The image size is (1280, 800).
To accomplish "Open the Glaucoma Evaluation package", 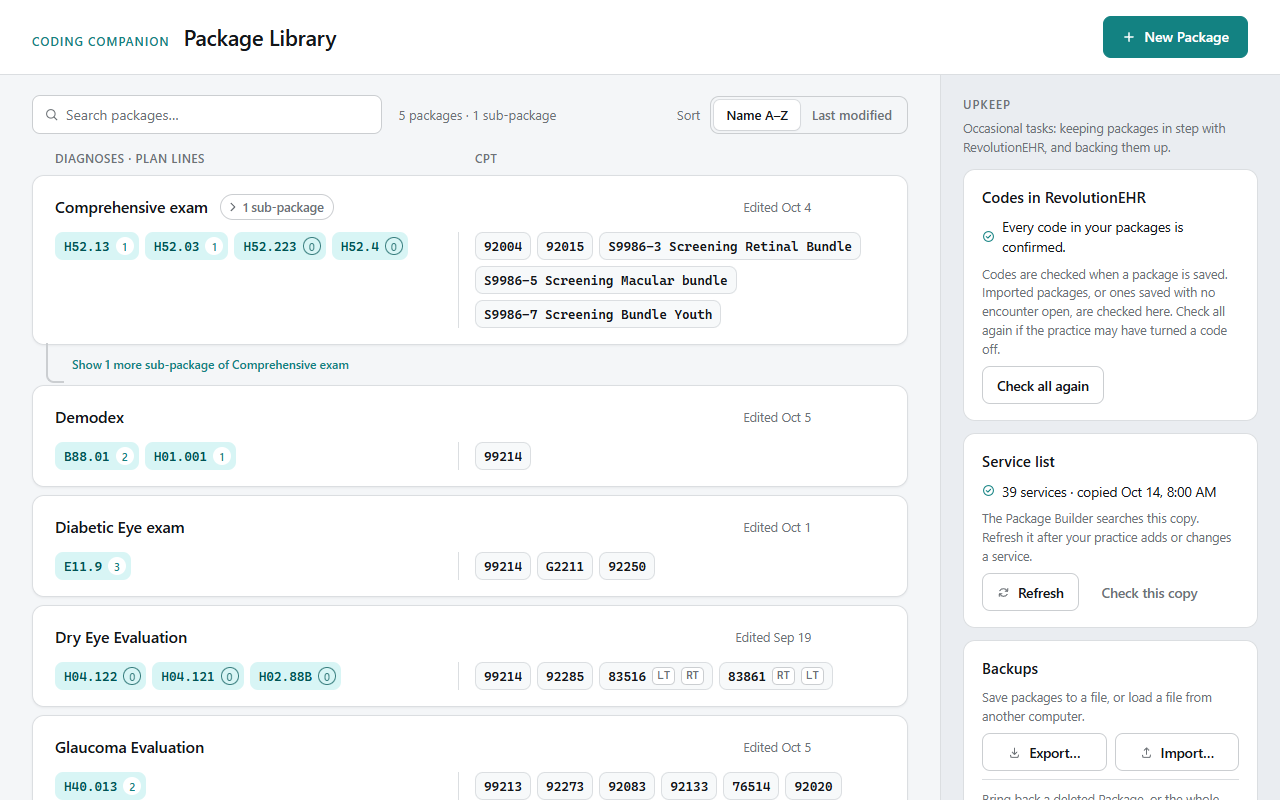I will [x=470, y=758].
